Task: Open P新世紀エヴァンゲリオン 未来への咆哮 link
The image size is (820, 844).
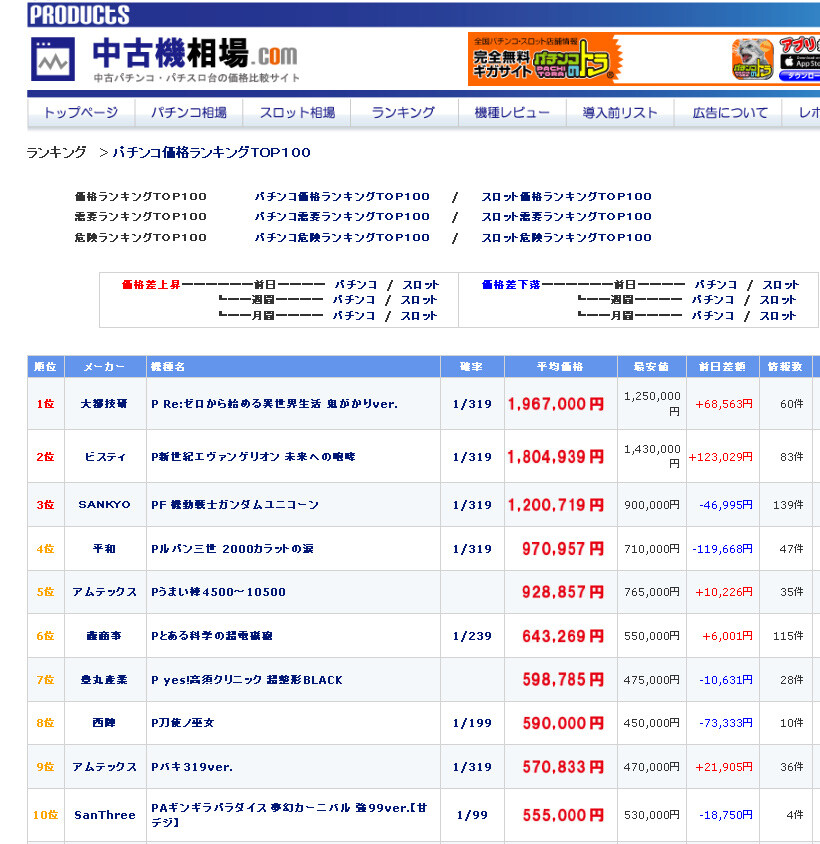Action: (x=253, y=457)
